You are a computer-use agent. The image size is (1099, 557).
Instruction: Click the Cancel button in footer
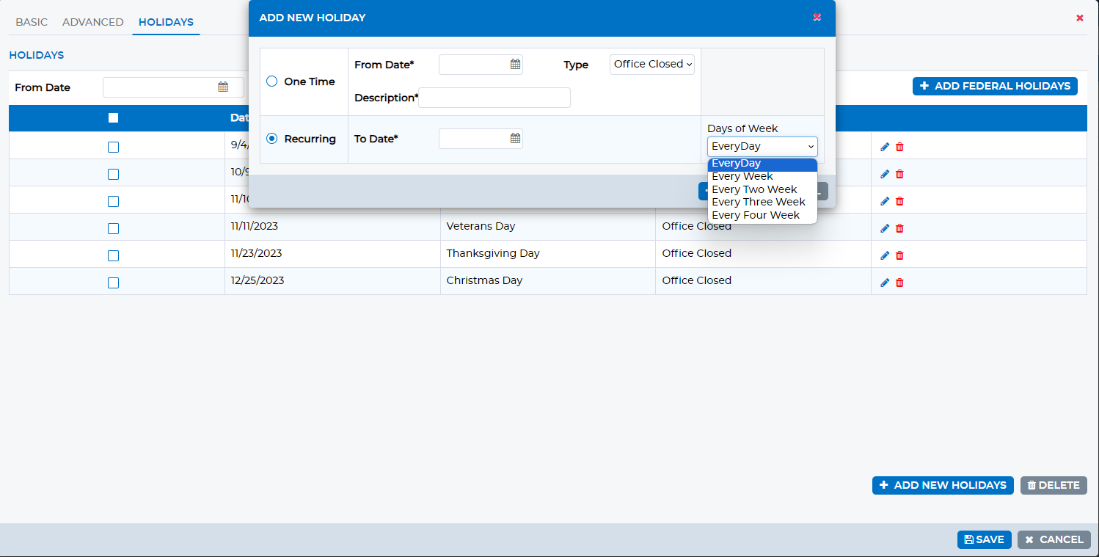[1054, 539]
